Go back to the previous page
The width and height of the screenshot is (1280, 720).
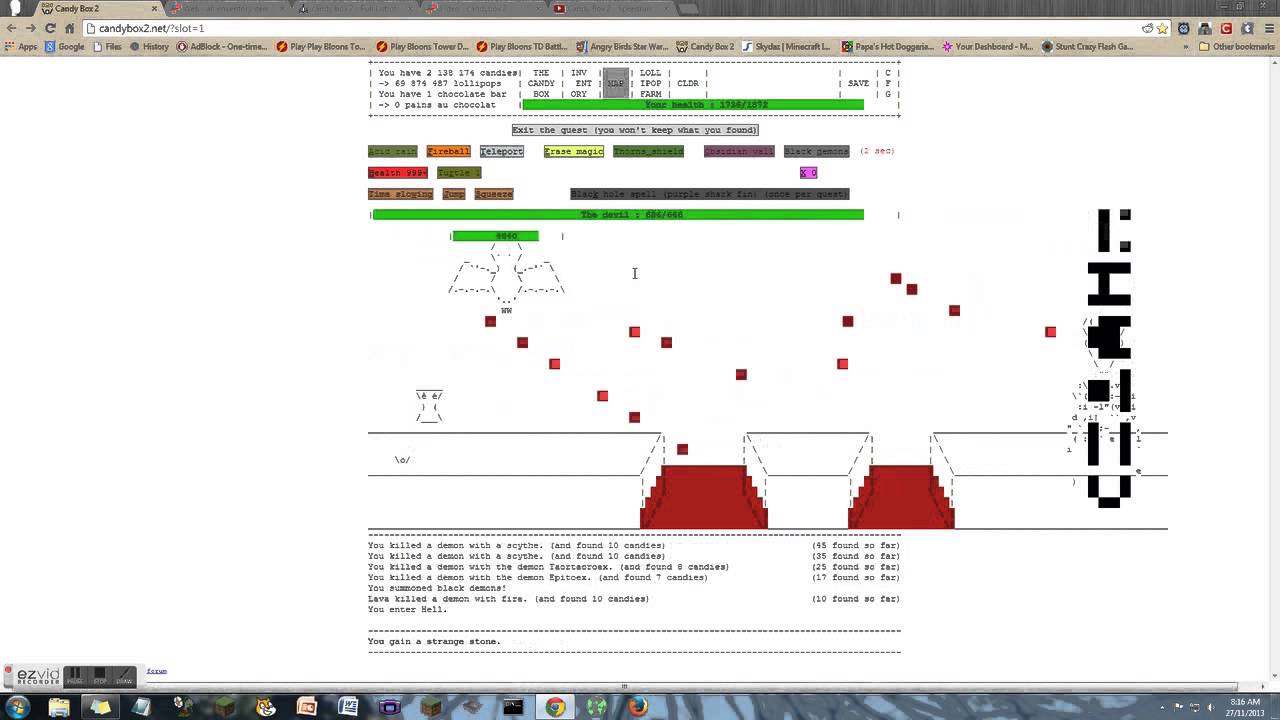pyautogui.click(x=12, y=28)
